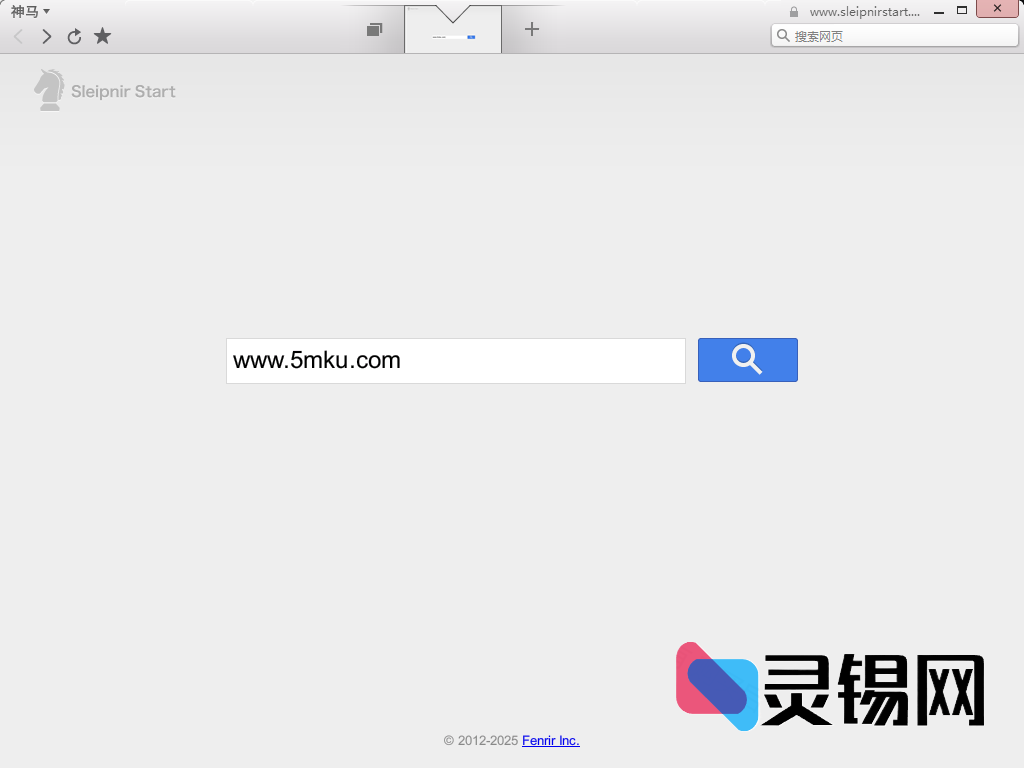1024x768 pixels.
Task: Click the field containing www.5mku.com
Action: coord(455,360)
